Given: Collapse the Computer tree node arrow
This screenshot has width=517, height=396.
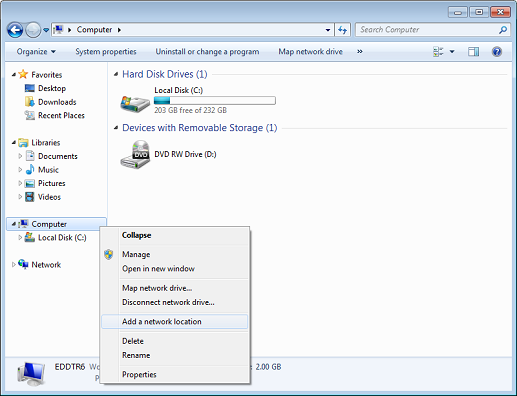Looking at the screenshot, I should (x=14, y=224).
